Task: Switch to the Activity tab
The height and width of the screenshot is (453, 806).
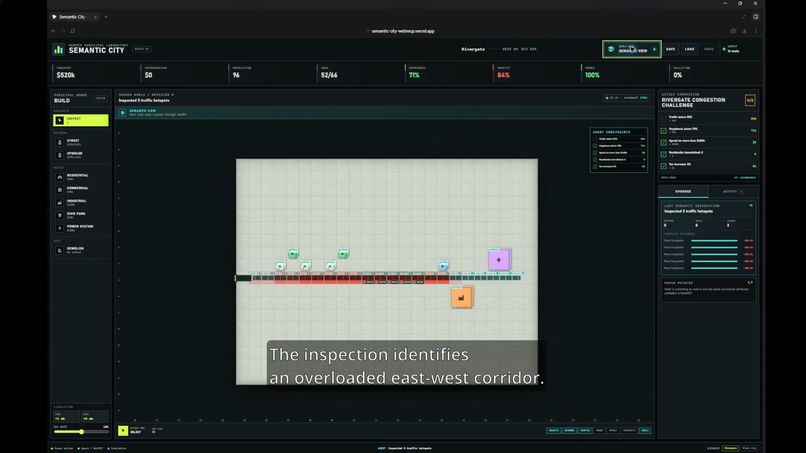Action: pyautogui.click(x=732, y=191)
